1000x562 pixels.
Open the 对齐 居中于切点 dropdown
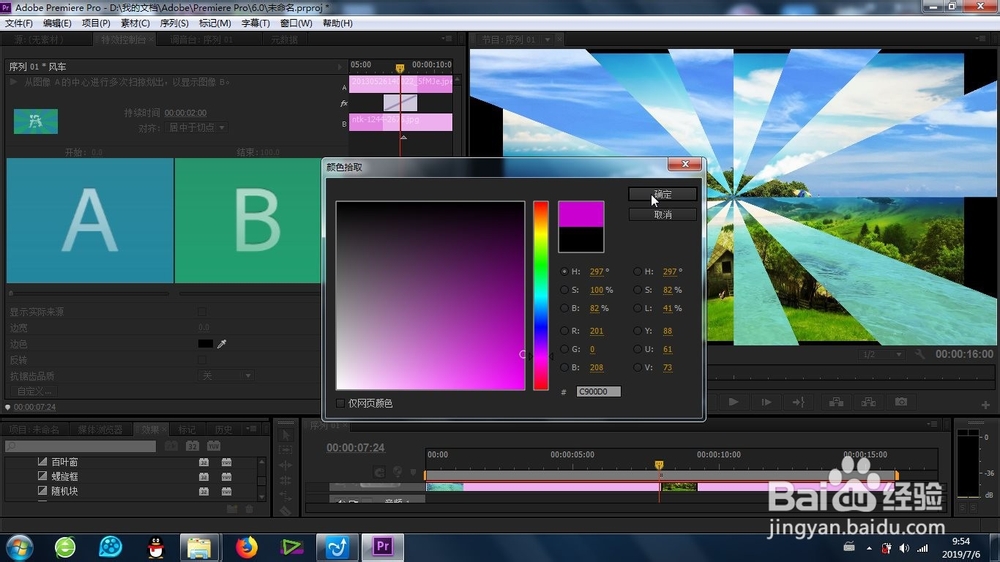[x=196, y=128]
